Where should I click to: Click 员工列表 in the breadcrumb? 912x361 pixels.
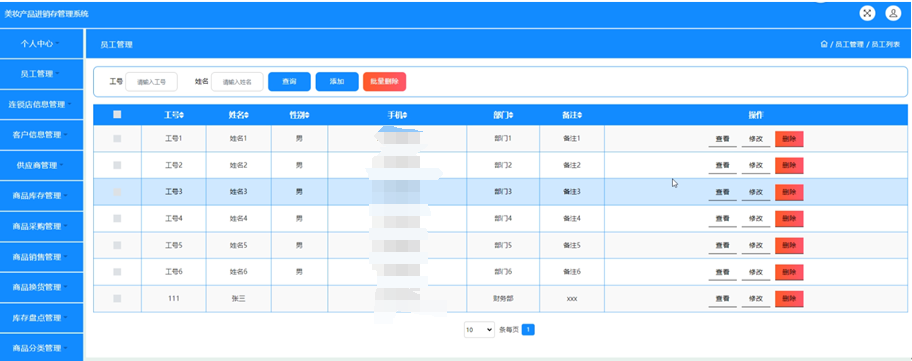pyautogui.click(x=885, y=44)
